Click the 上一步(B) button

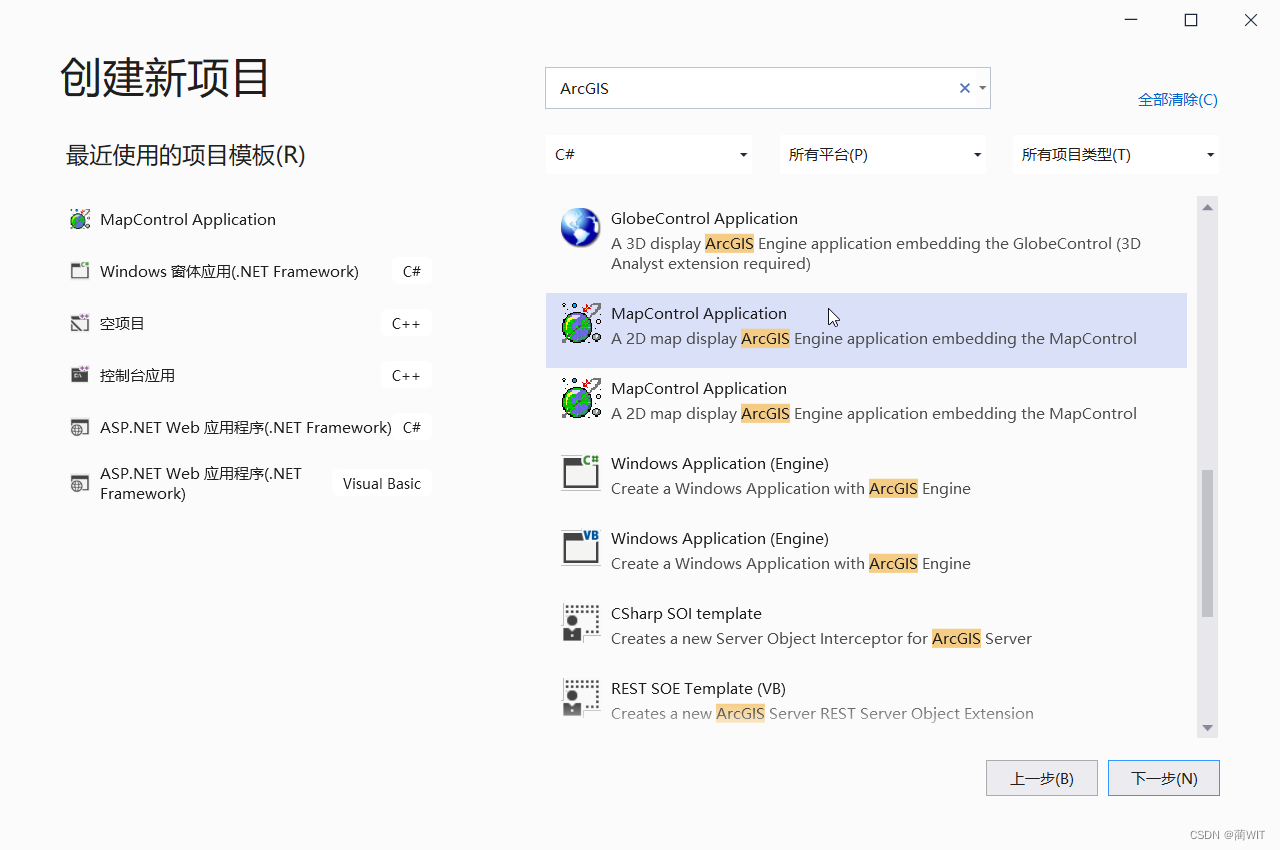click(x=1042, y=778)
